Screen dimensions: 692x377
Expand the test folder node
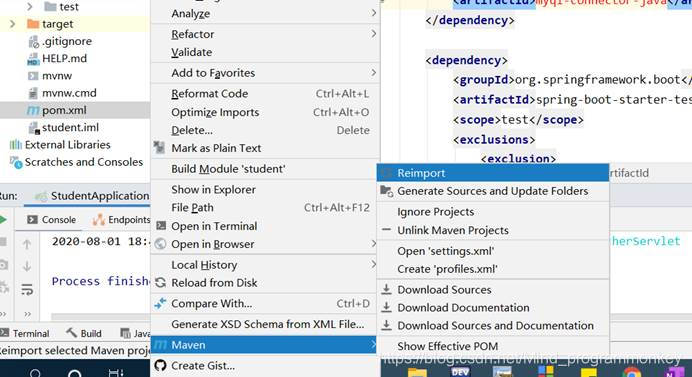click(x=30, y=7)
